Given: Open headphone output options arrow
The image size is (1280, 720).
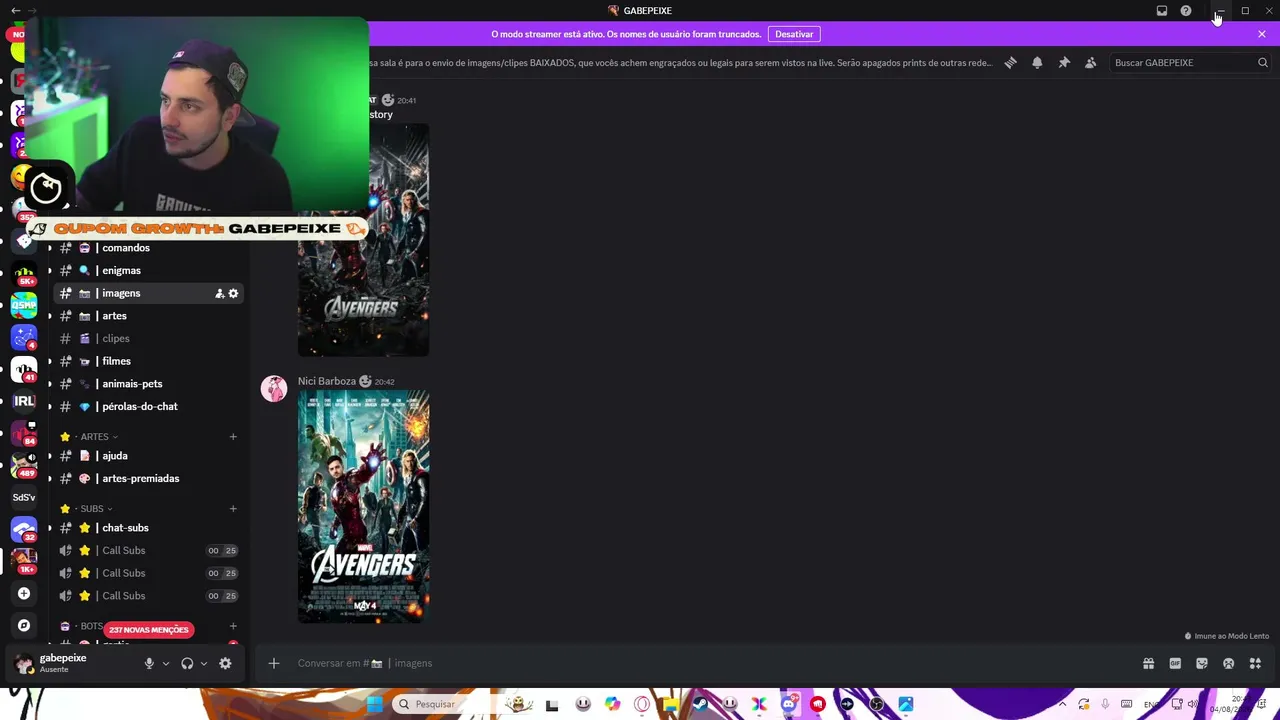Looking at the screenshot, I should point(204,663).
